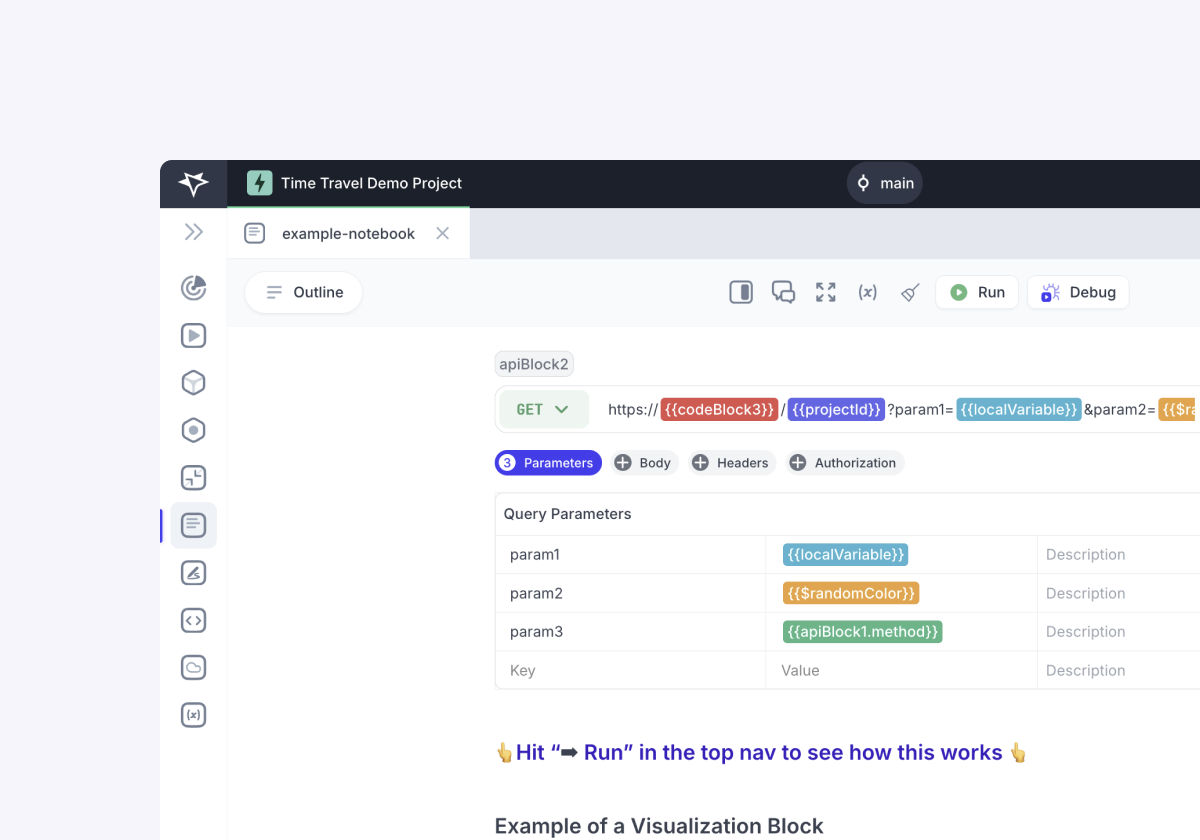
Task: Click the hexagon icon in sidebar
Action: tap(193, 431)
